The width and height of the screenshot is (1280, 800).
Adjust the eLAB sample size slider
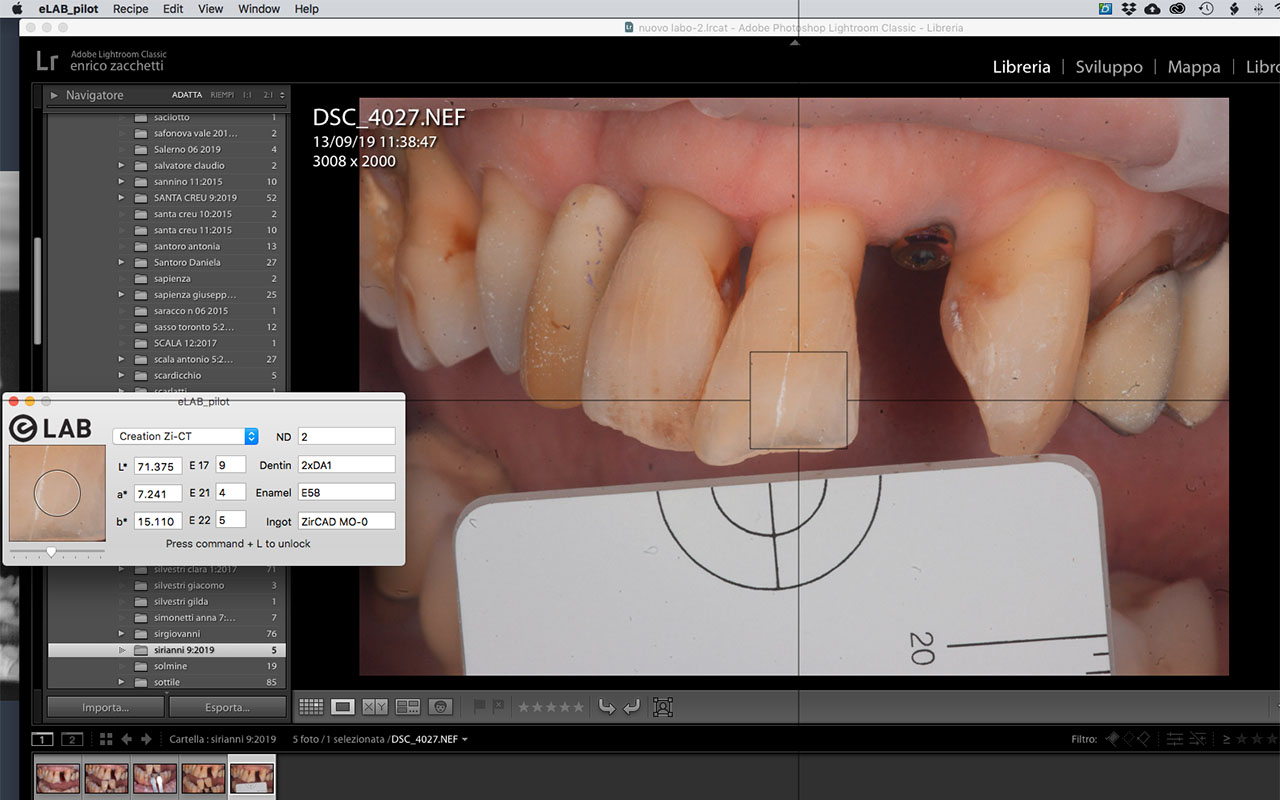[51, 552]
